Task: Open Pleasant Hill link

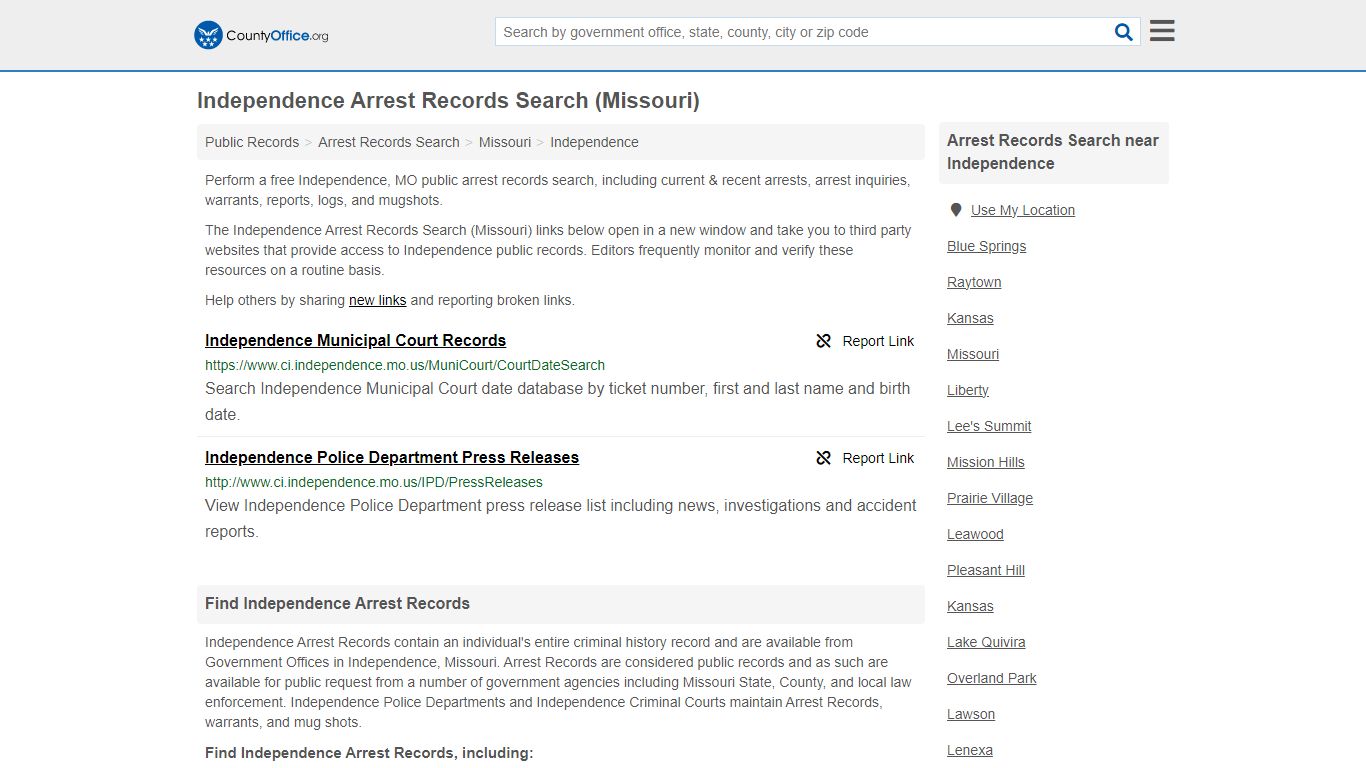Action: [986, 570]
